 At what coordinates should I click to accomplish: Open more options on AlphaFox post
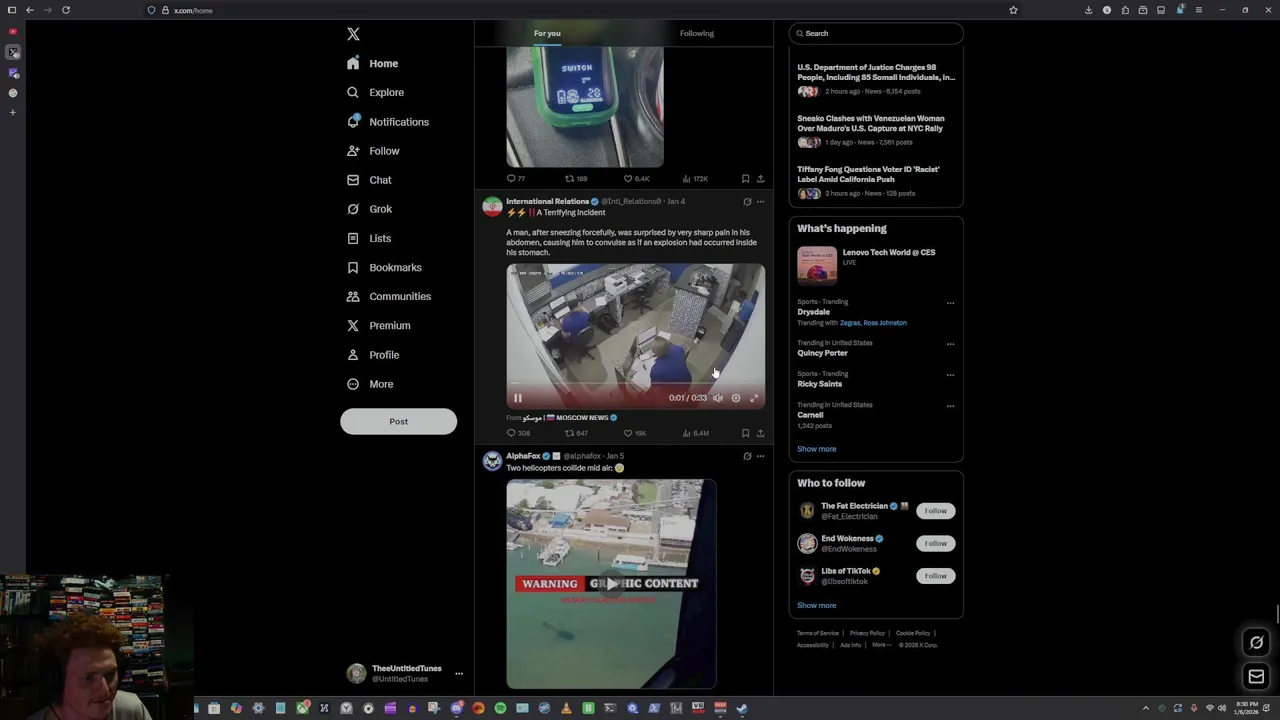760,456
